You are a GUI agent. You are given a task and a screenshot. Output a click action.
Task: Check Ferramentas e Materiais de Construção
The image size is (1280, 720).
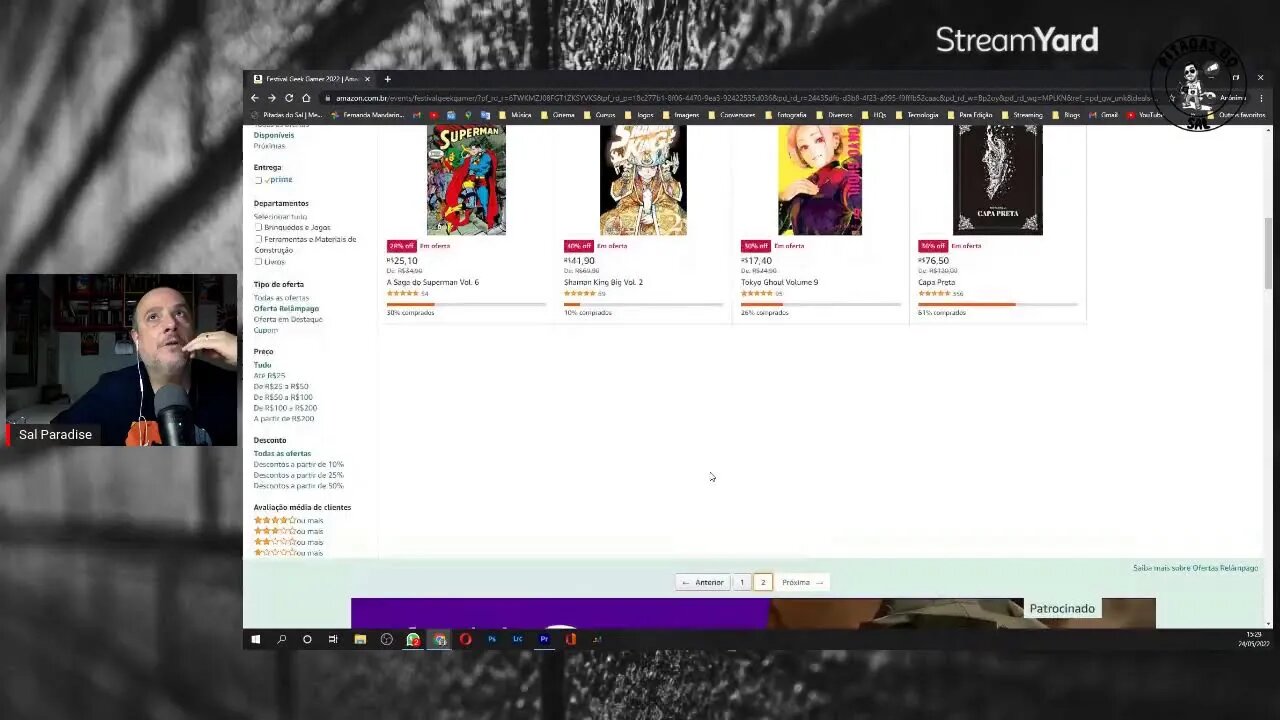click(258, 239)
